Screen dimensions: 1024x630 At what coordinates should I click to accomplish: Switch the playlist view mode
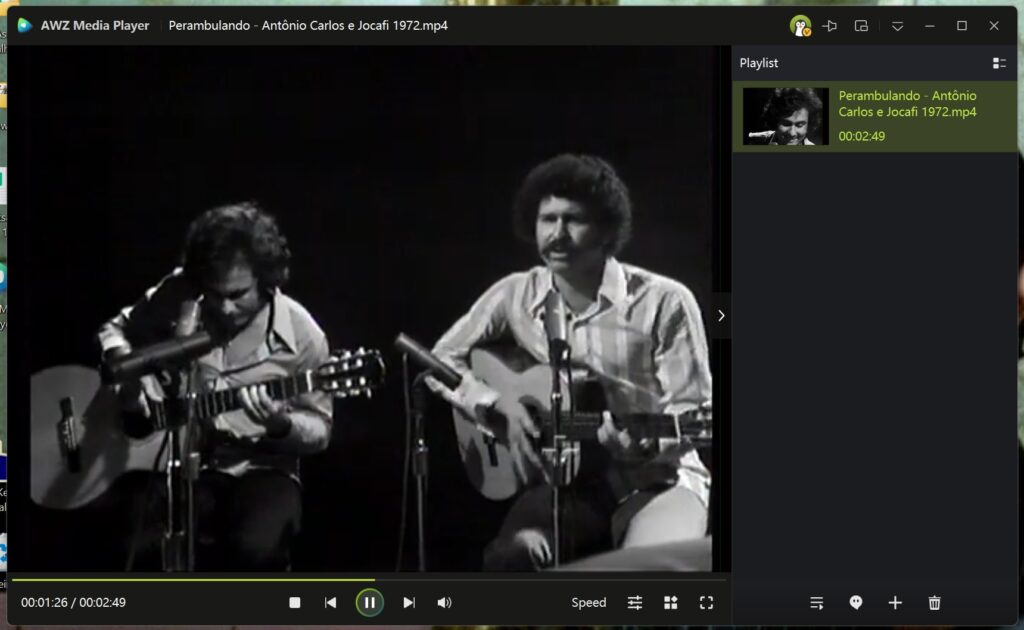pos(999,63)
